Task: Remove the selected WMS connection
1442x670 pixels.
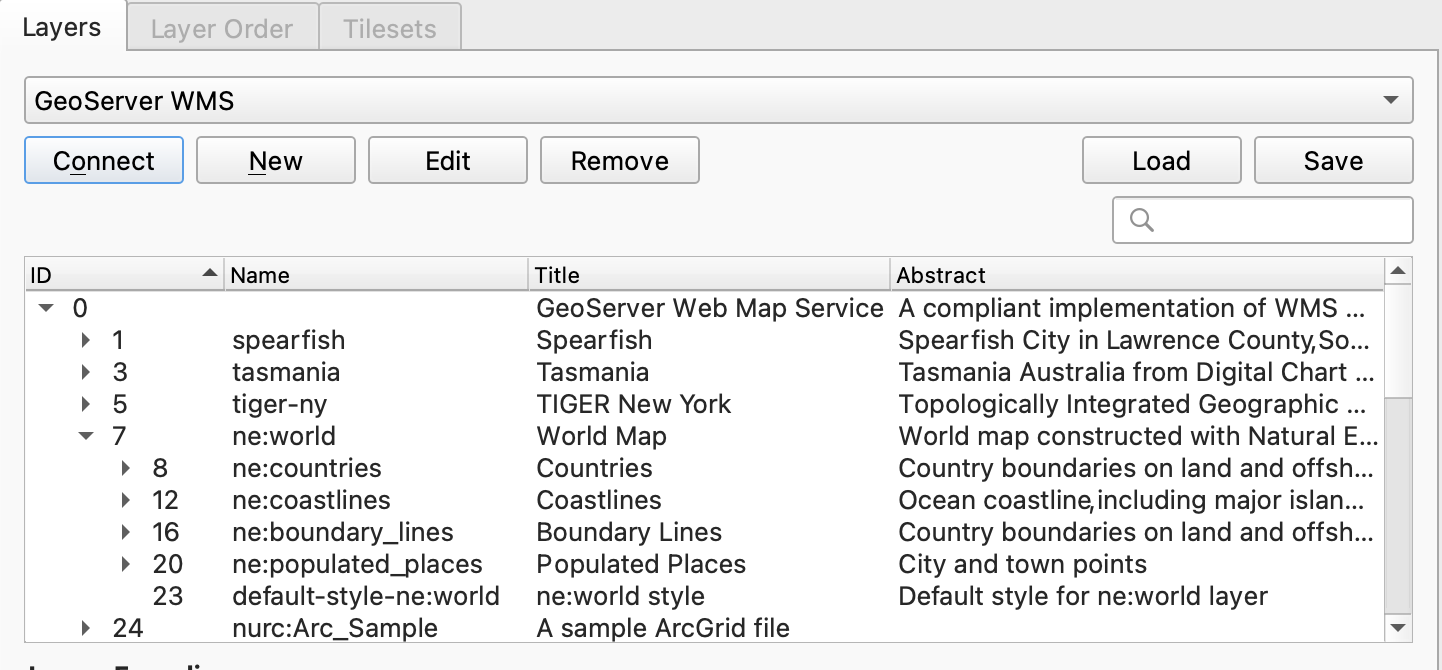Action: tap(619, 161)
